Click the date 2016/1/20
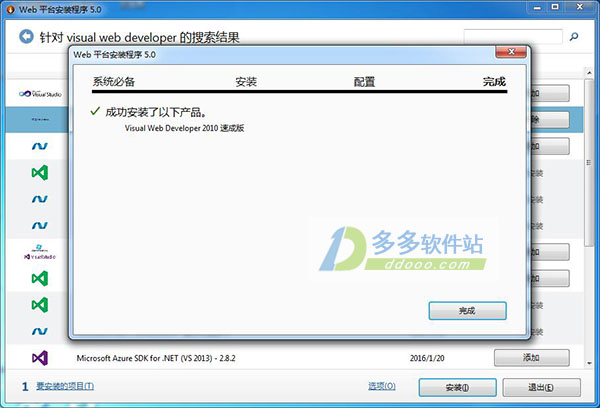Screen dimensions: 600x408 [x=427, y=358]
